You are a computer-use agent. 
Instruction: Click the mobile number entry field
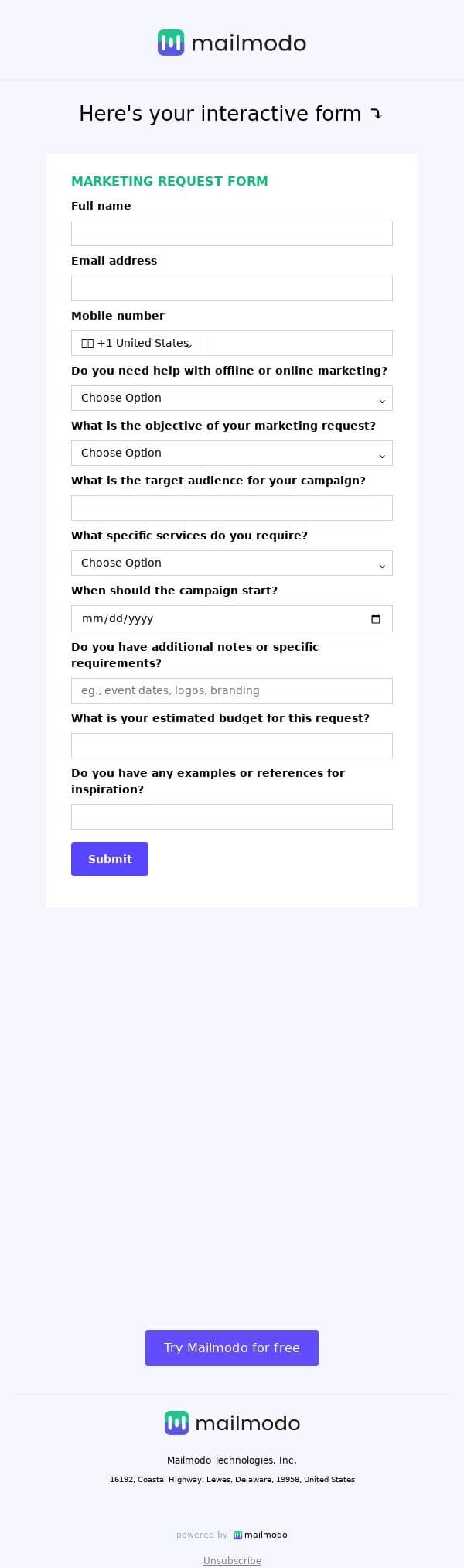(x=295, y=343)
